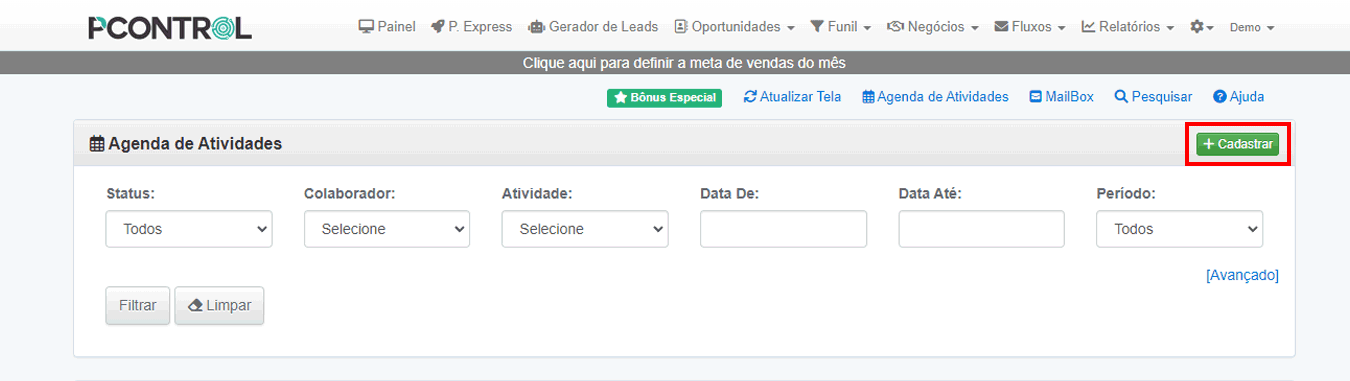1350x381 pixels.
Task: Click the Filtrar button
Action: [138, 305]
